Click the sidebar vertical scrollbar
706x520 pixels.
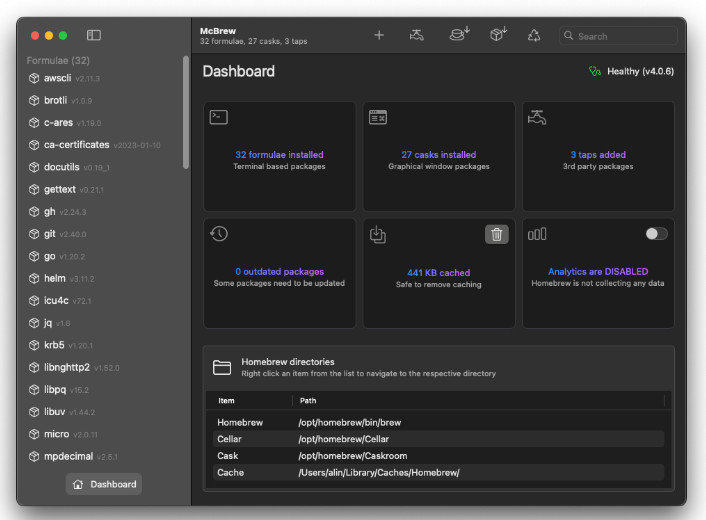[x=186, y=113]
